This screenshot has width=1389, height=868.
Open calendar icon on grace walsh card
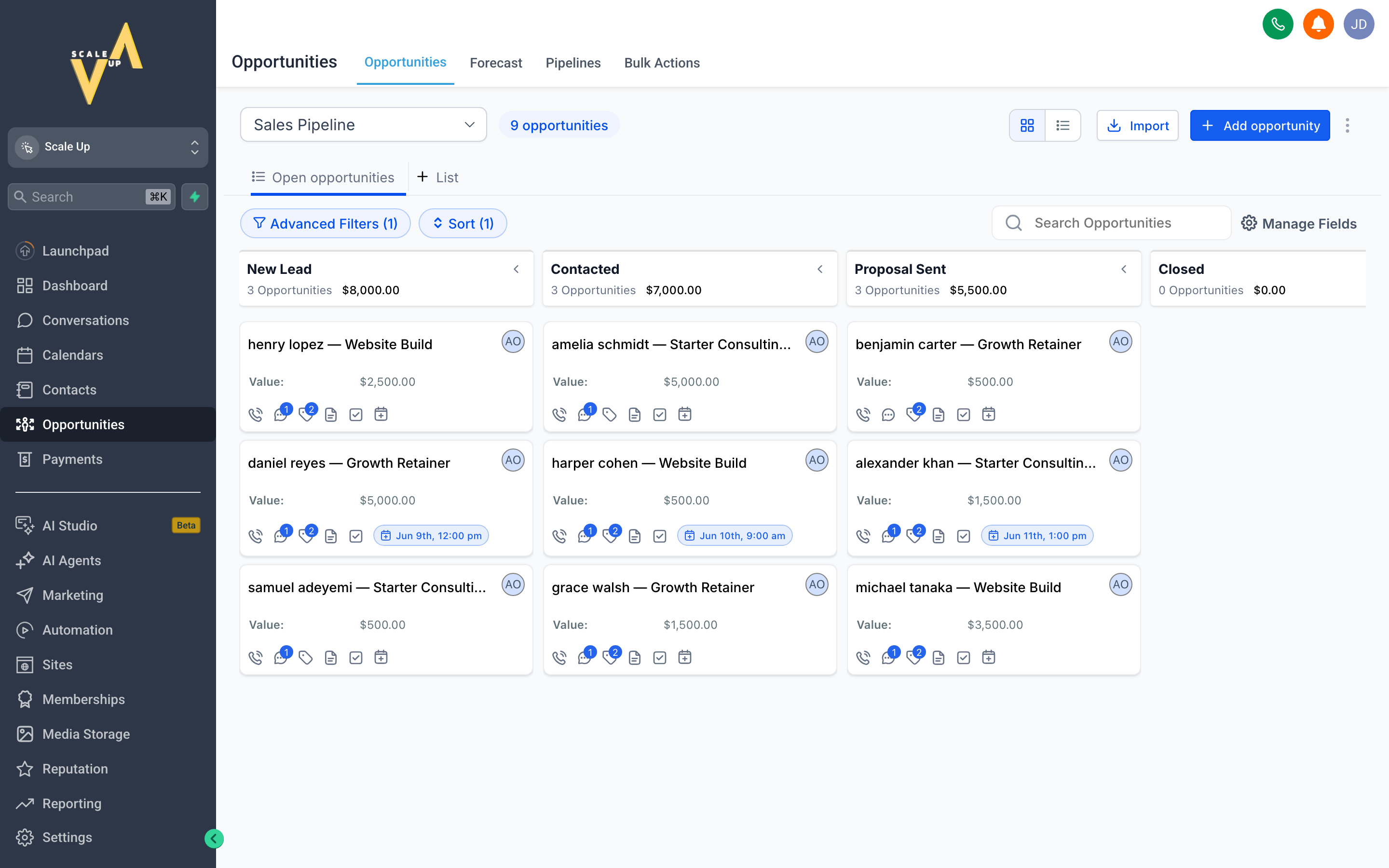pyautogui.click(x=685, y=658)
